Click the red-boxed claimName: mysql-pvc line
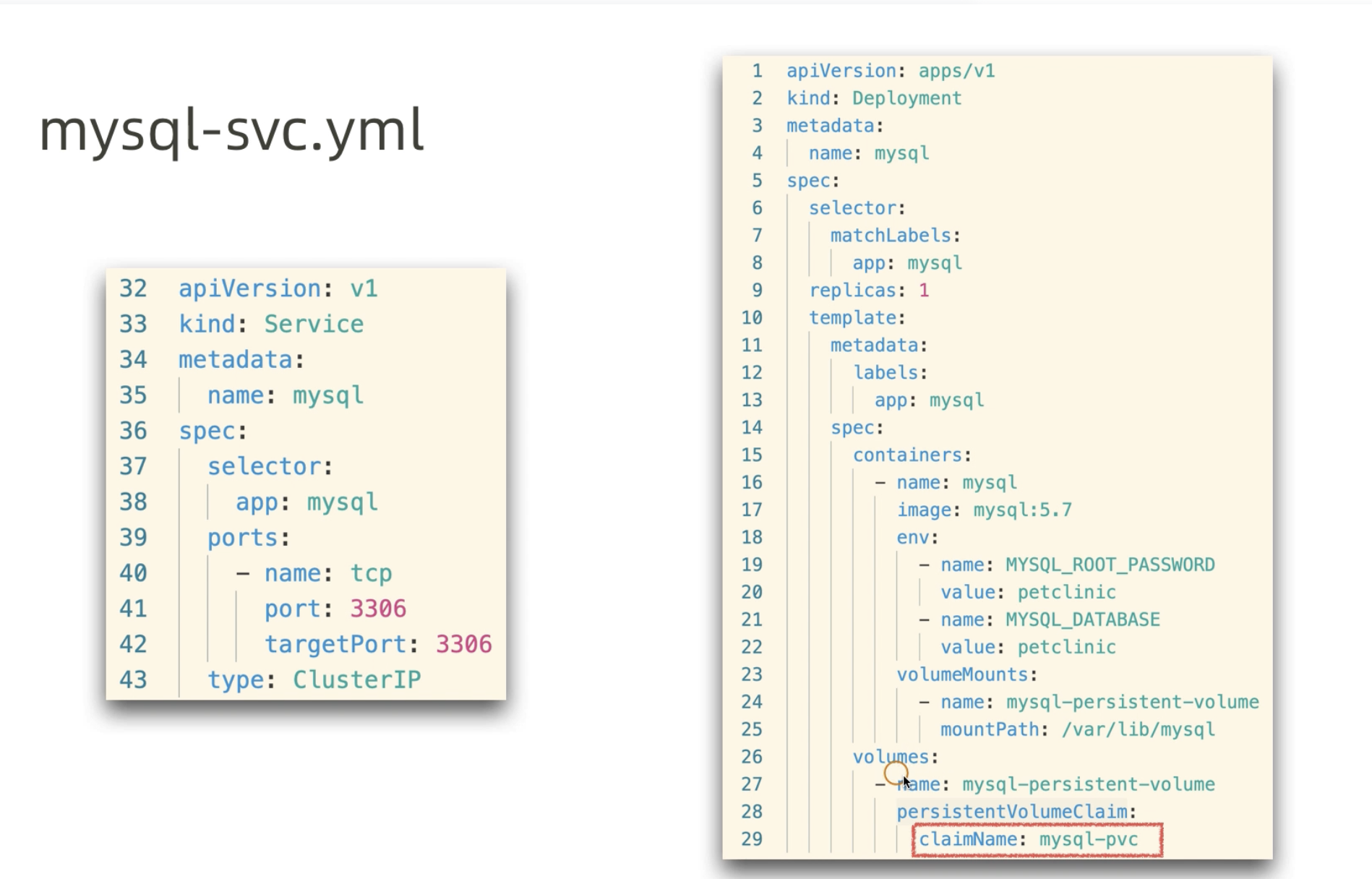 point(1037,839)
